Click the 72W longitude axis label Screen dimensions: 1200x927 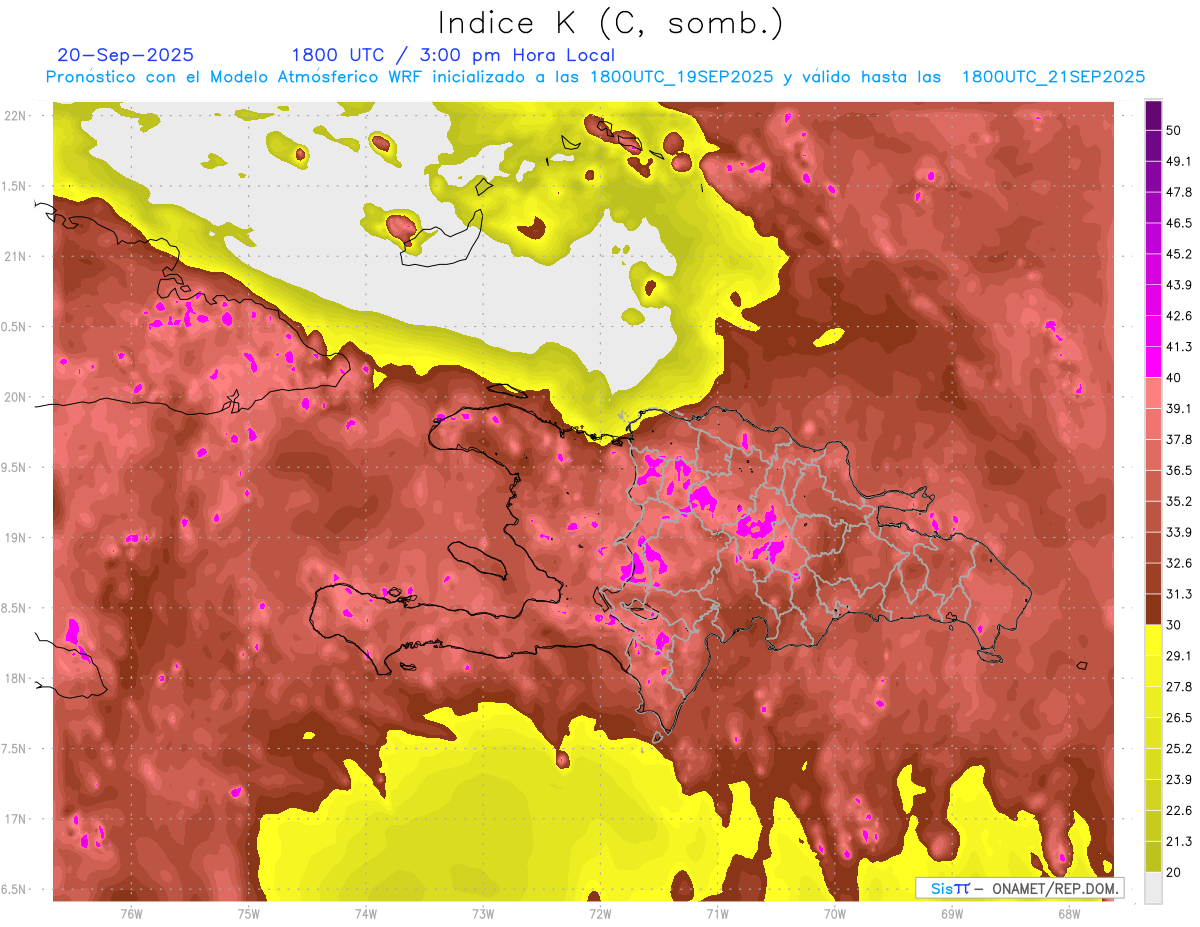[x=600, y=913]
